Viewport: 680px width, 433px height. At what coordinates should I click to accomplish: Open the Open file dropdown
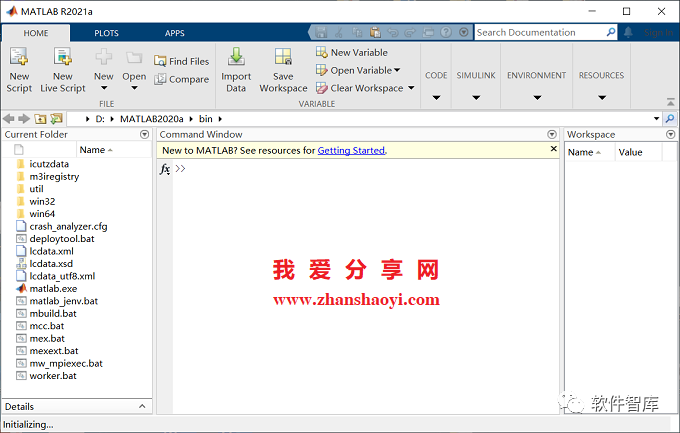tap(134, 69)
